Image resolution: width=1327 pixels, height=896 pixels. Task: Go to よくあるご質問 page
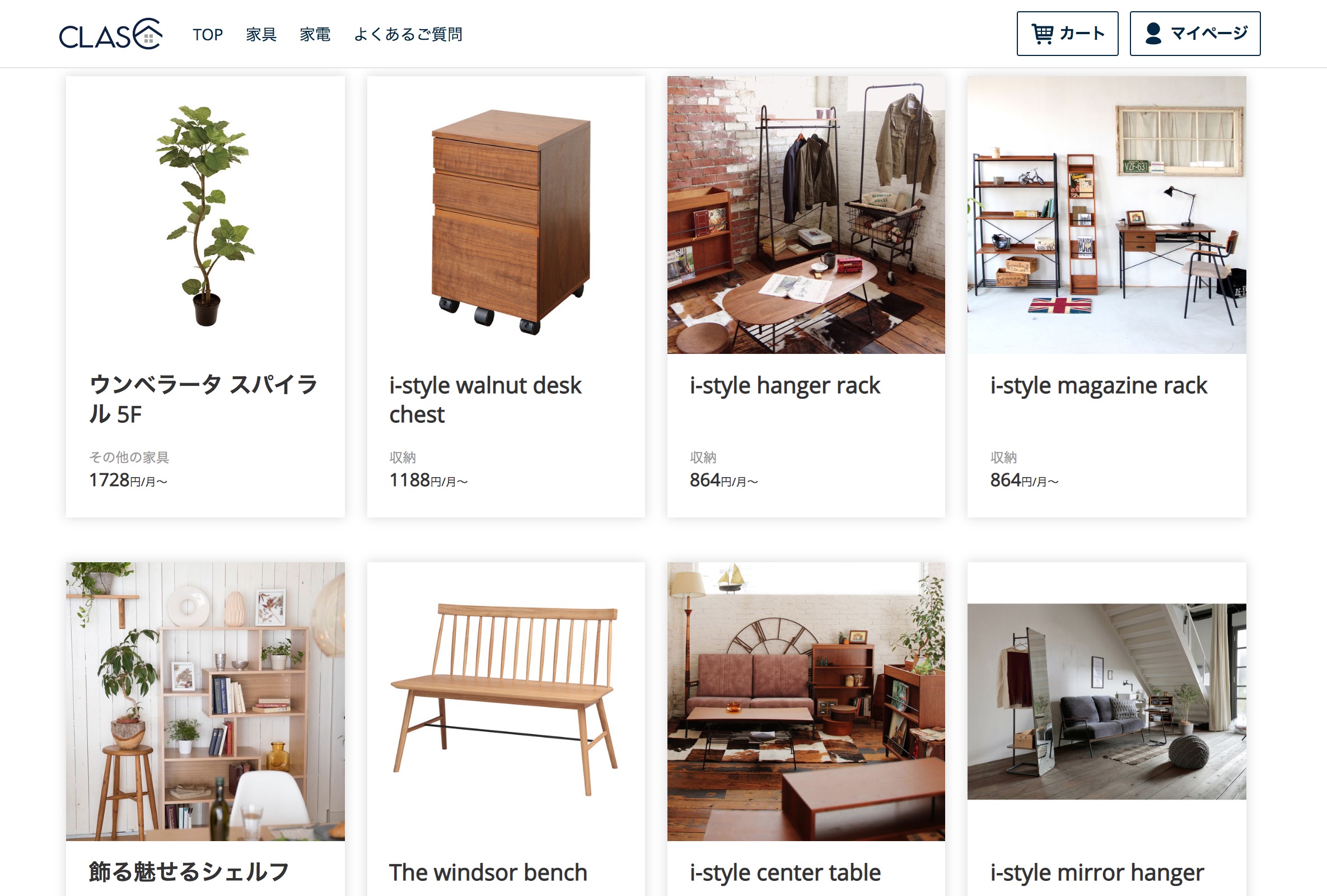pyautogui.click(x=408, y=35)
